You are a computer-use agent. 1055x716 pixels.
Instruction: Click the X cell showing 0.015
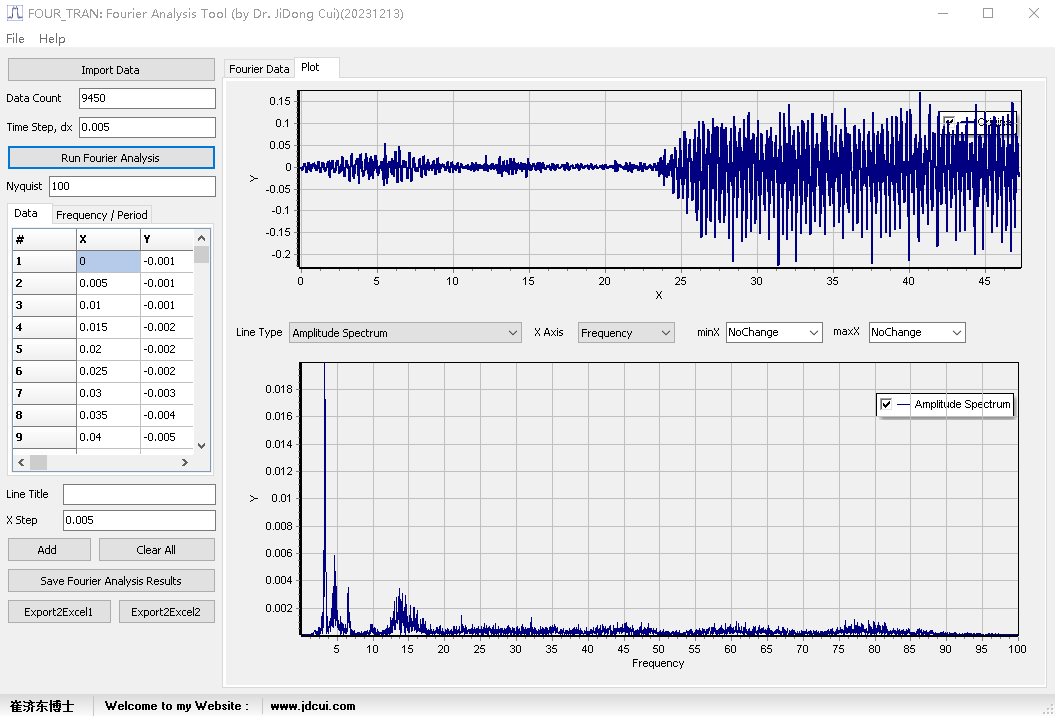(x=108, y=327)
